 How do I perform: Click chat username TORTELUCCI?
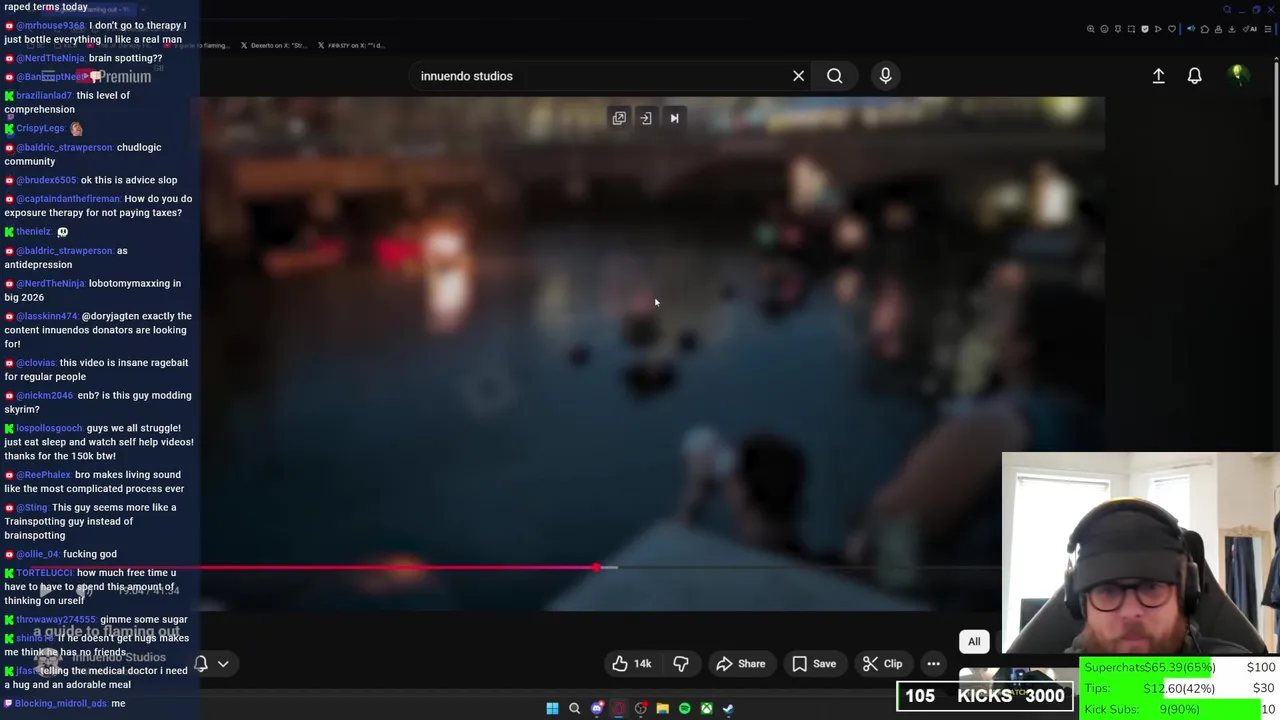coord(44,573)
